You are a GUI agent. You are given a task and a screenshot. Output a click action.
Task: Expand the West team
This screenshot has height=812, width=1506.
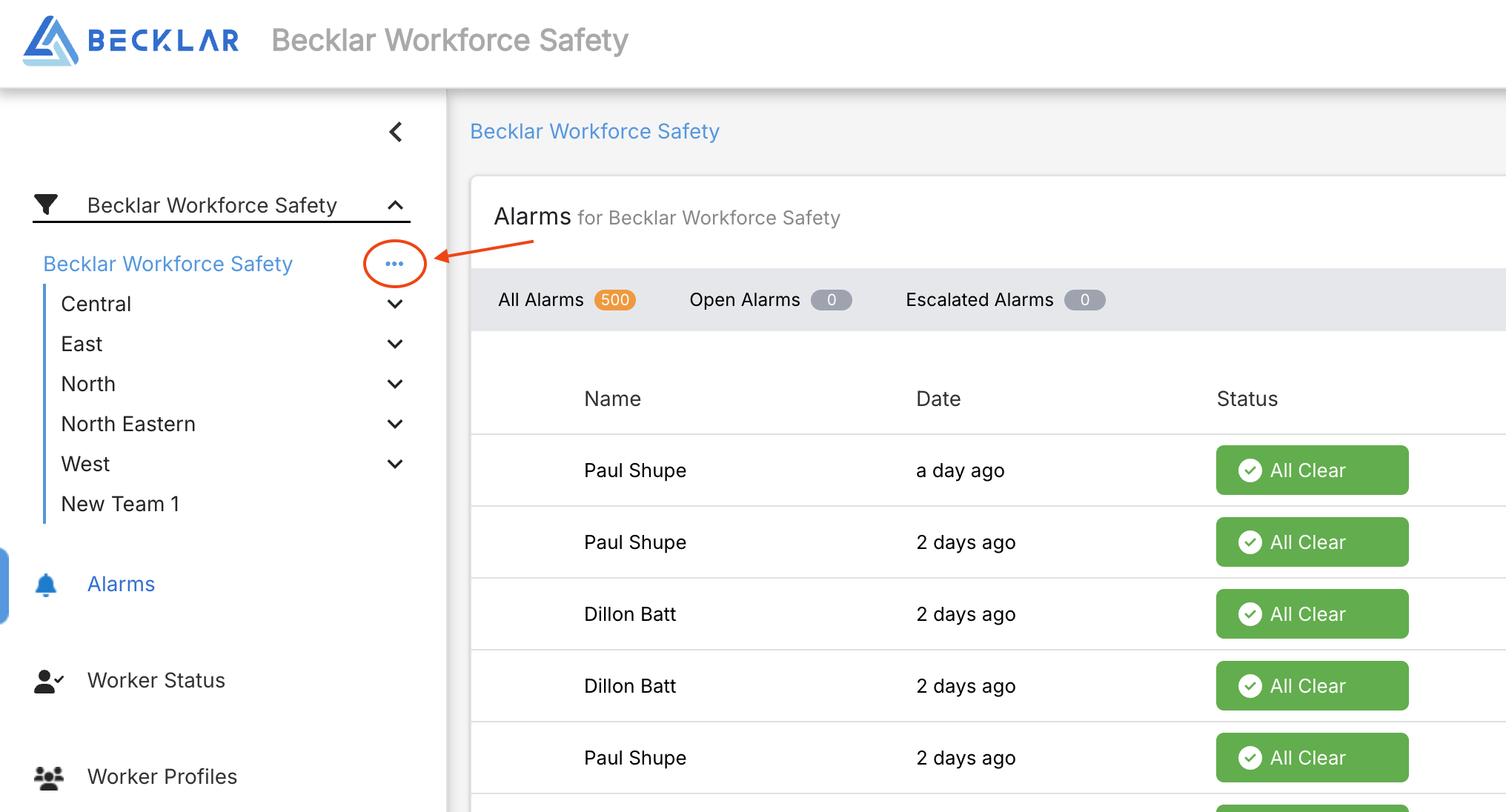click(x=395, y=464)
